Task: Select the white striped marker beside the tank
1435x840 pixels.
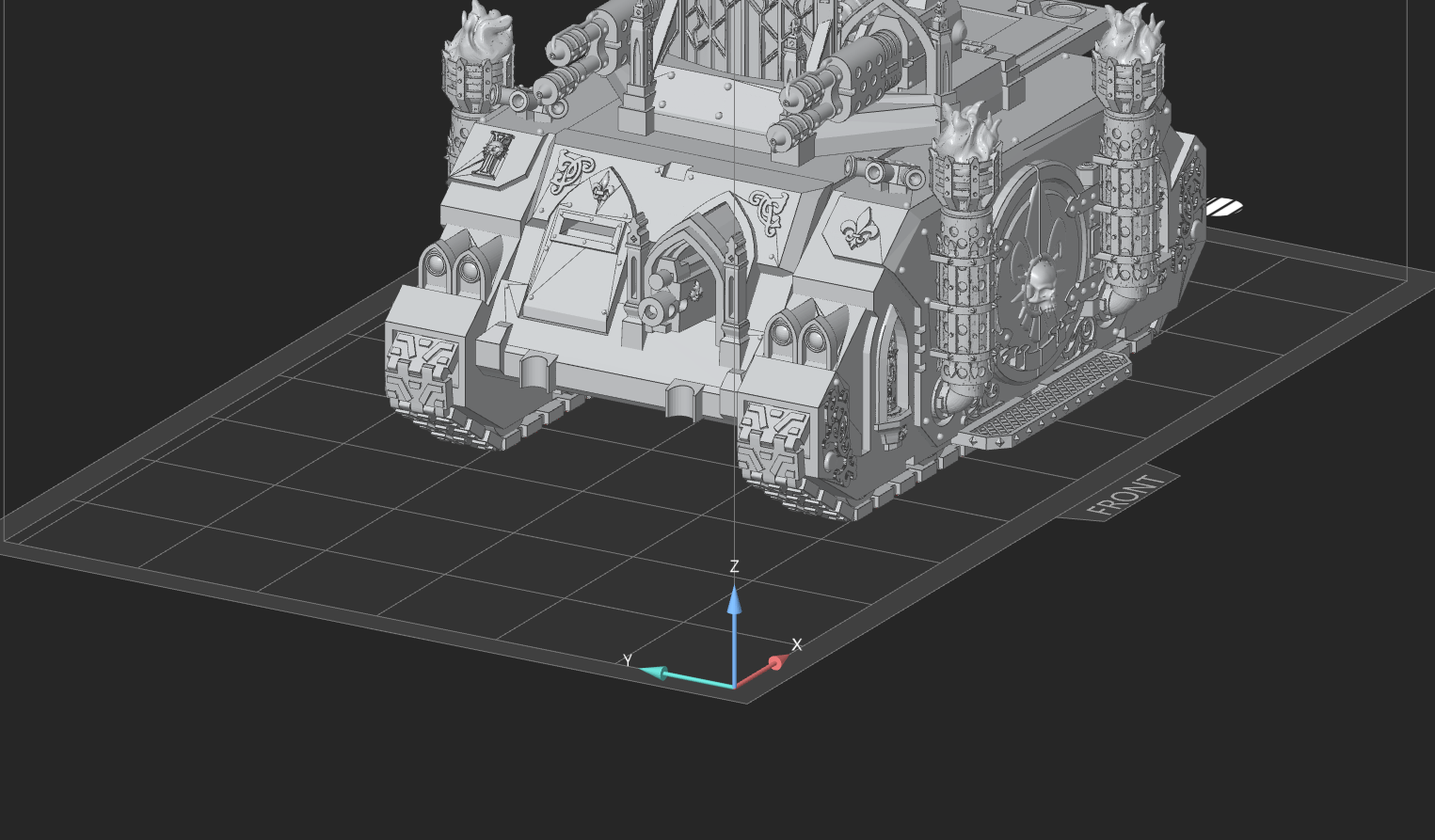Action: 1223,207
